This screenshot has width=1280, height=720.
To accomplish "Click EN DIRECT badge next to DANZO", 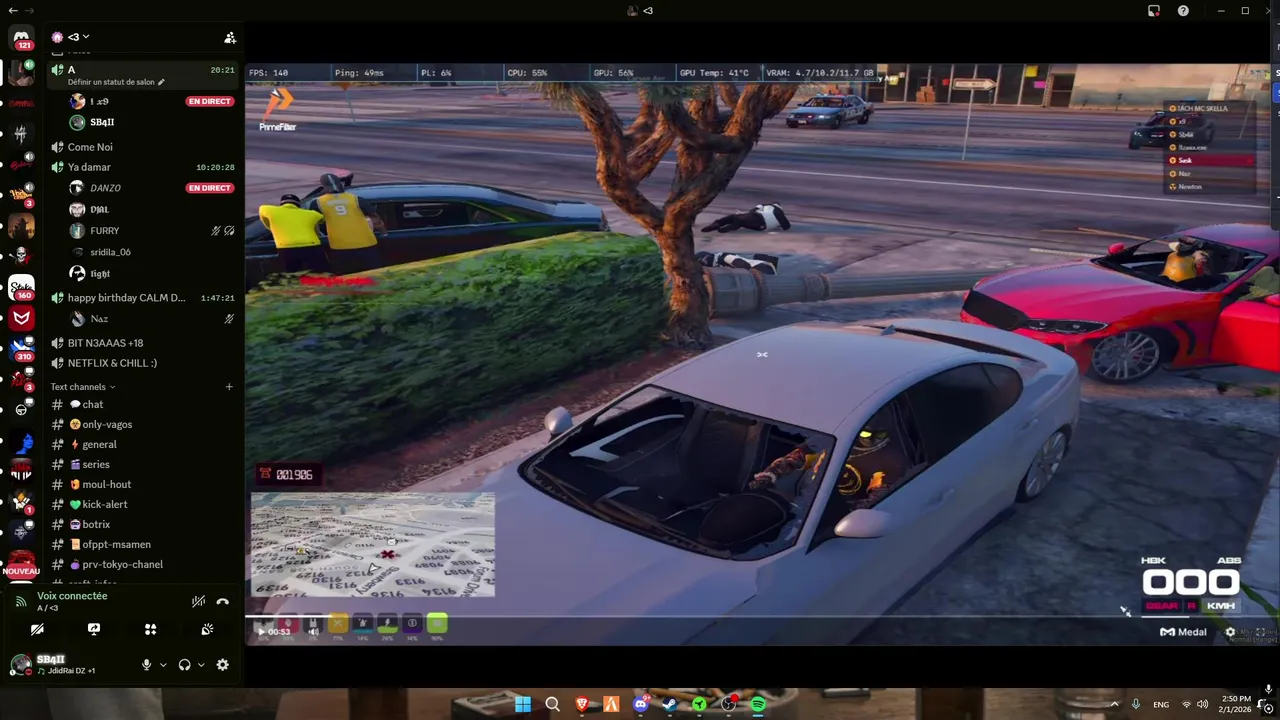I will point(209,188).
